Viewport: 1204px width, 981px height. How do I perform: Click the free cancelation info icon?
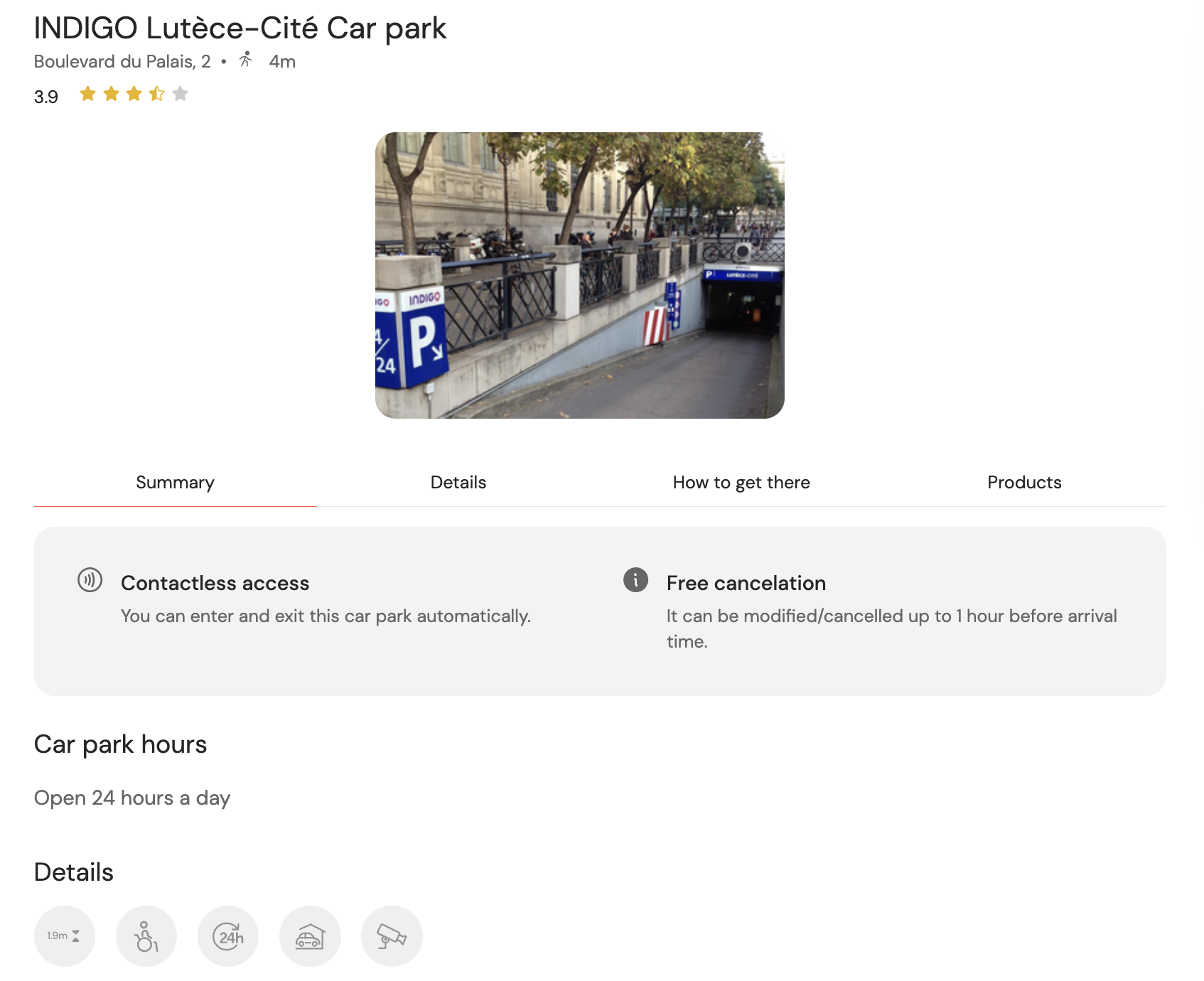click(636, 580)
